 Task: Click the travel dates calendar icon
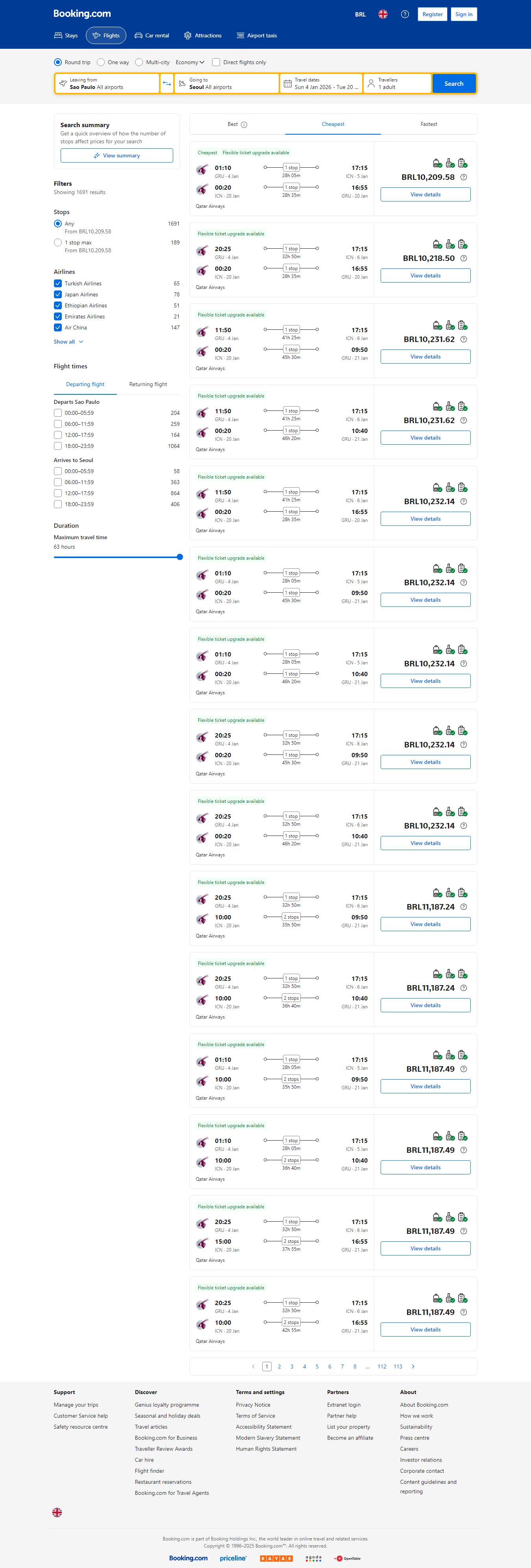coord(287,83)
